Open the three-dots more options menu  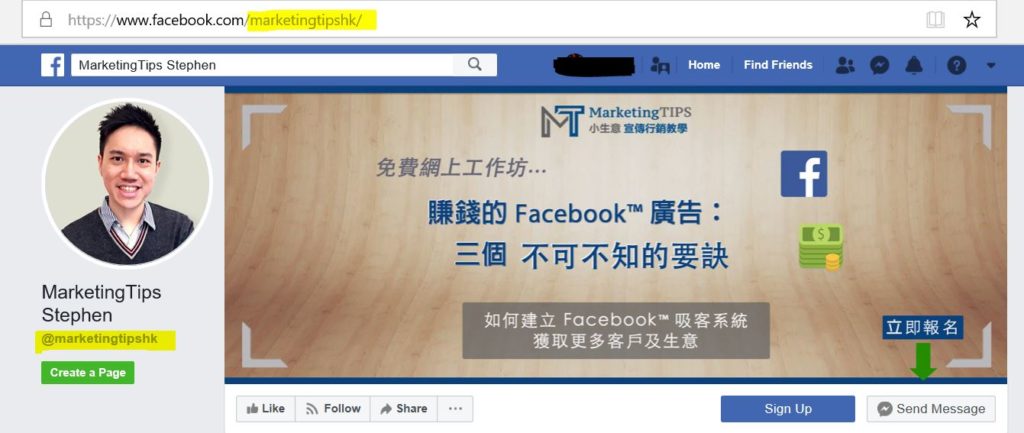455,409
